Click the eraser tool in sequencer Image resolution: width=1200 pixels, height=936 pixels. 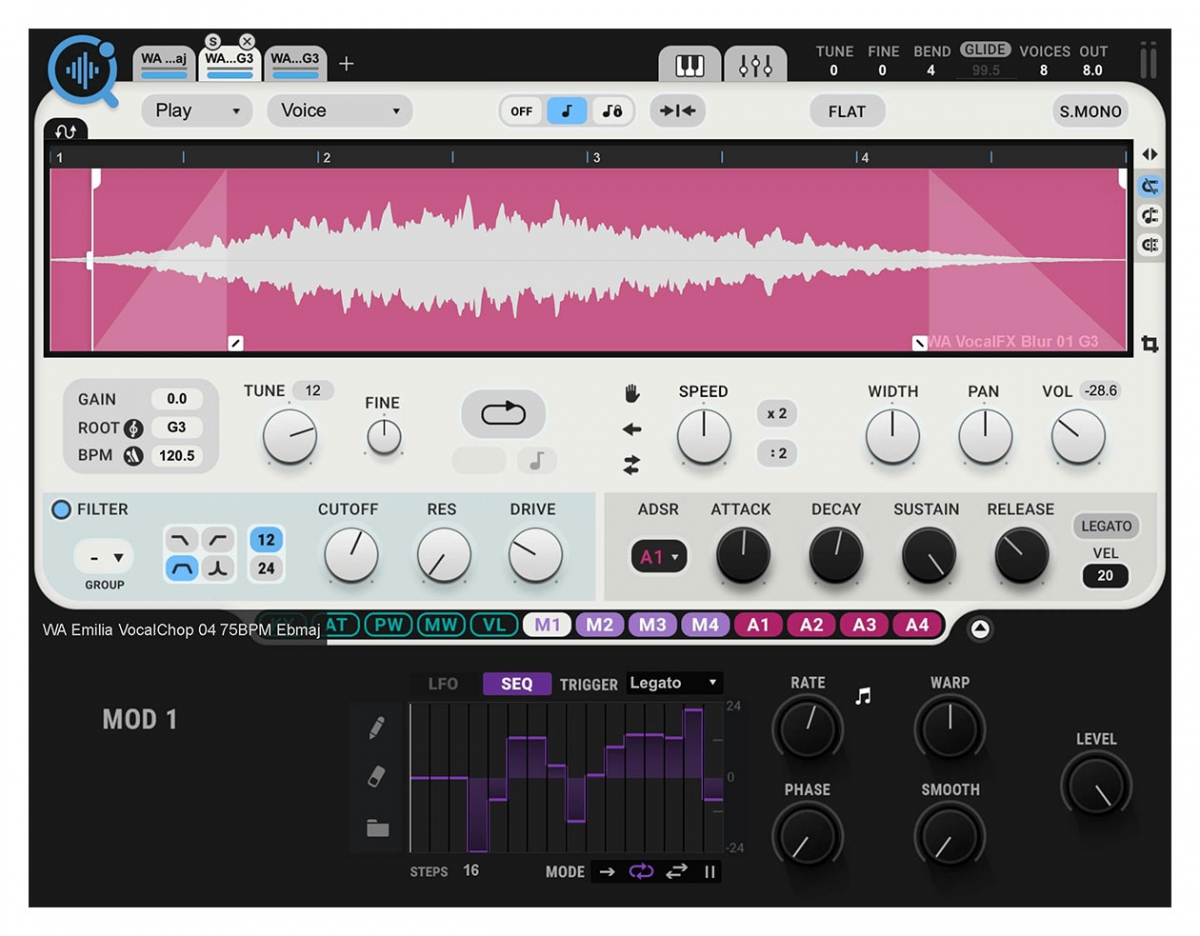[x=377, y=777]
